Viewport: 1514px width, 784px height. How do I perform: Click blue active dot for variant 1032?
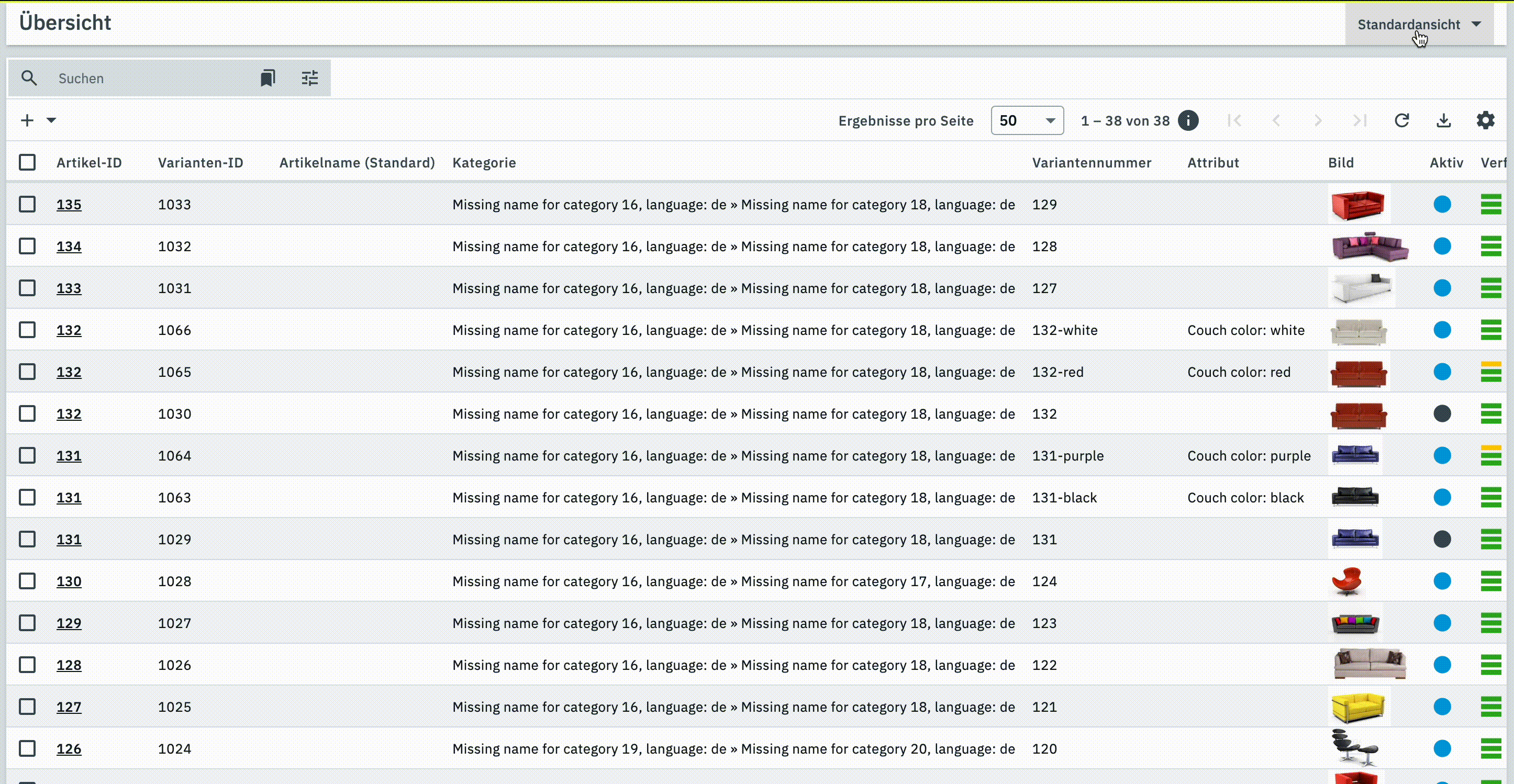(1442, 247)
